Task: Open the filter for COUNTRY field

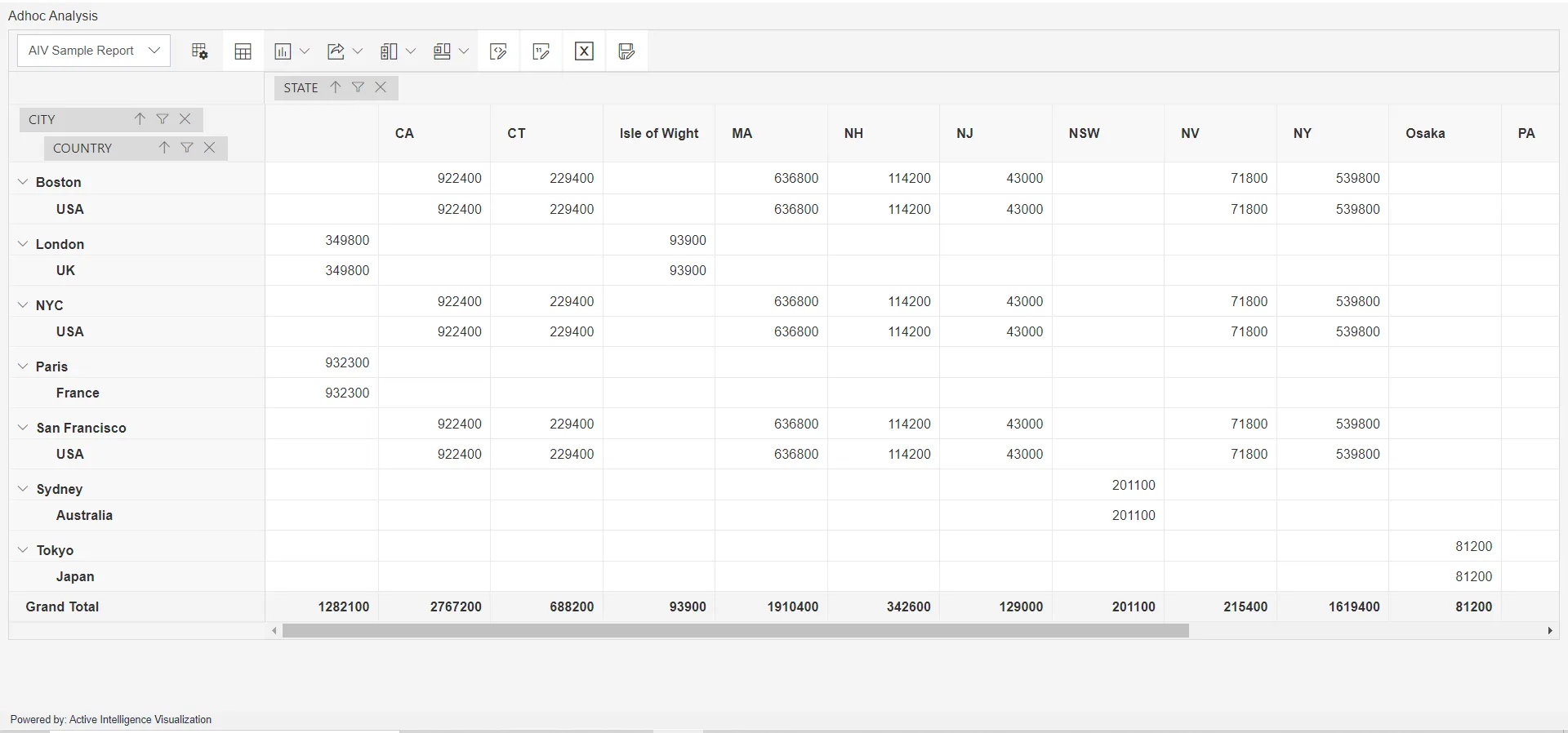Action: [187, 148]
